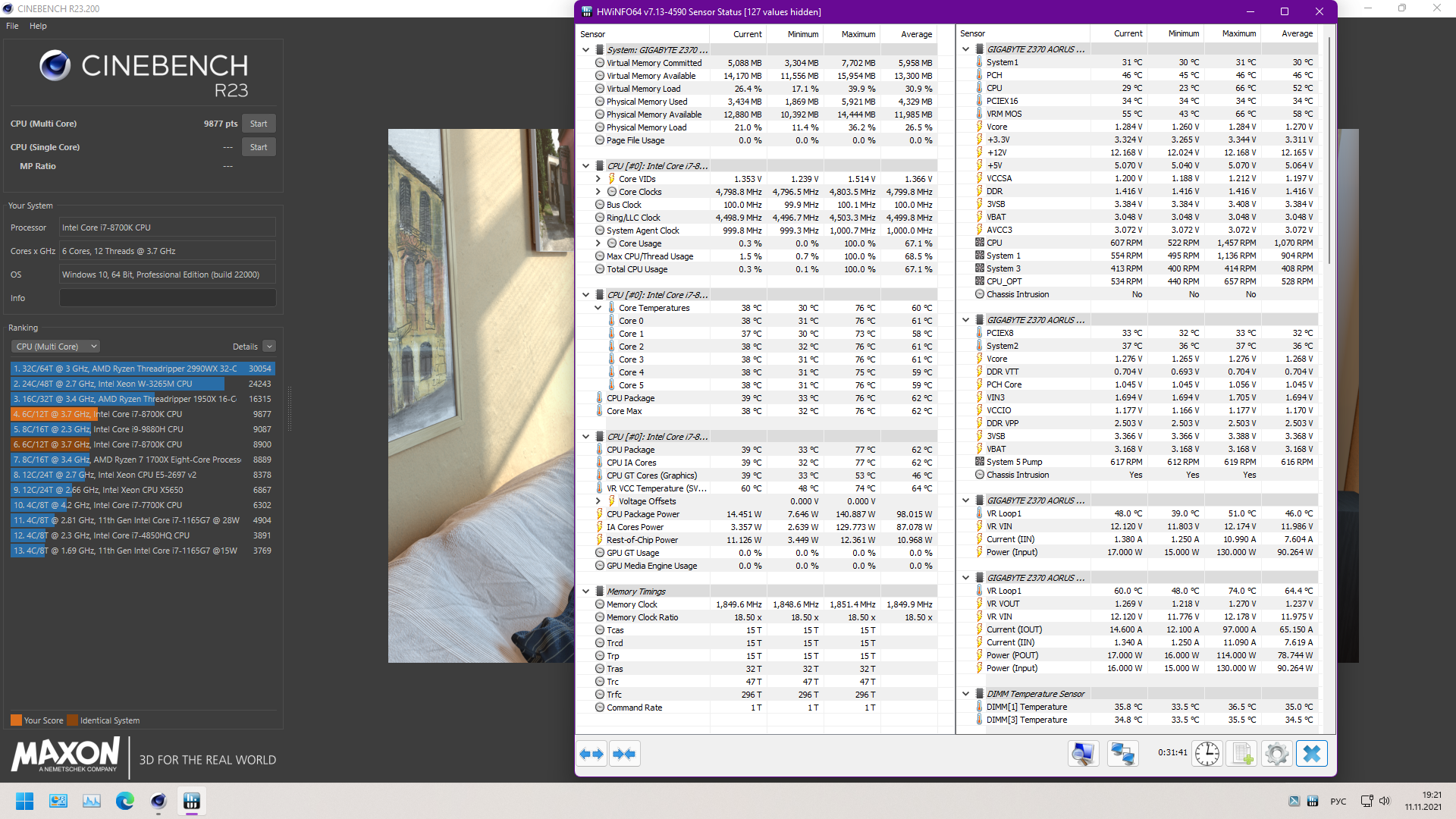Click the blue X close sensors icon

point(1312,754)
